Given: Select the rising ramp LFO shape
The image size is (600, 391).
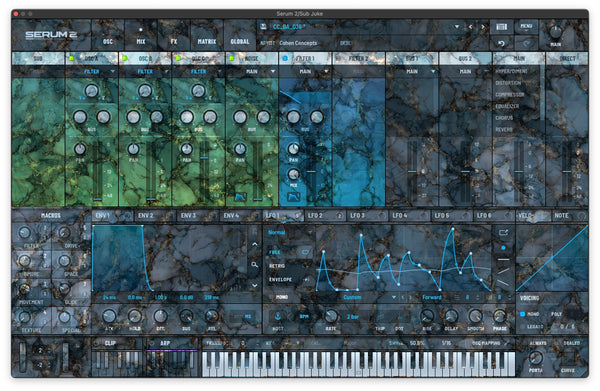Looking at the screenshot, I should point(503,271).
